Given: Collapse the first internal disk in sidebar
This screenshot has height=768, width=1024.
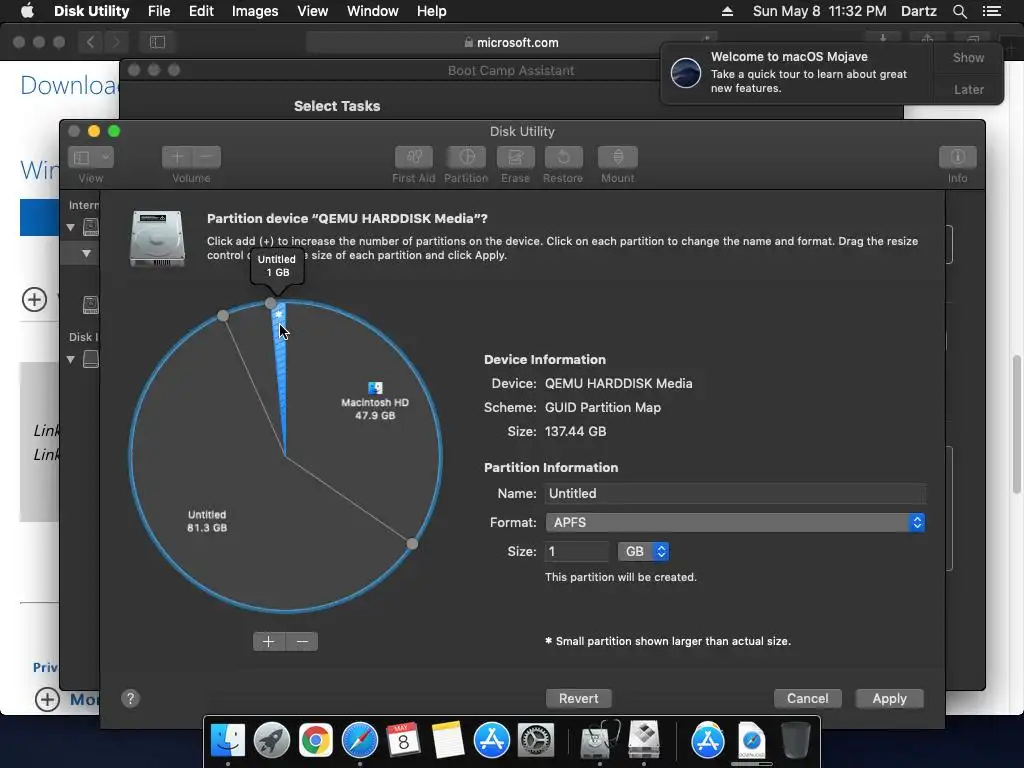Looking at the screenshot, I should pos(71,227).
